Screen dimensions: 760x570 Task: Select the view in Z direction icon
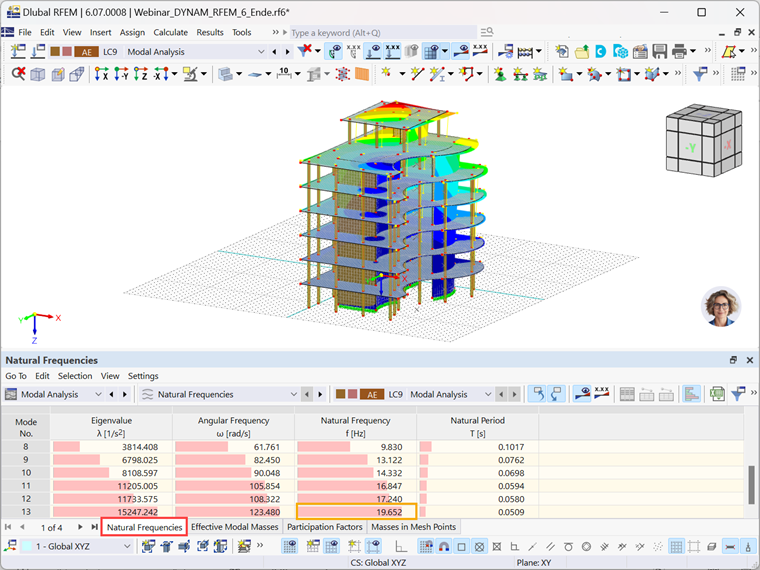pyautogui.click(x=141, y=74)
